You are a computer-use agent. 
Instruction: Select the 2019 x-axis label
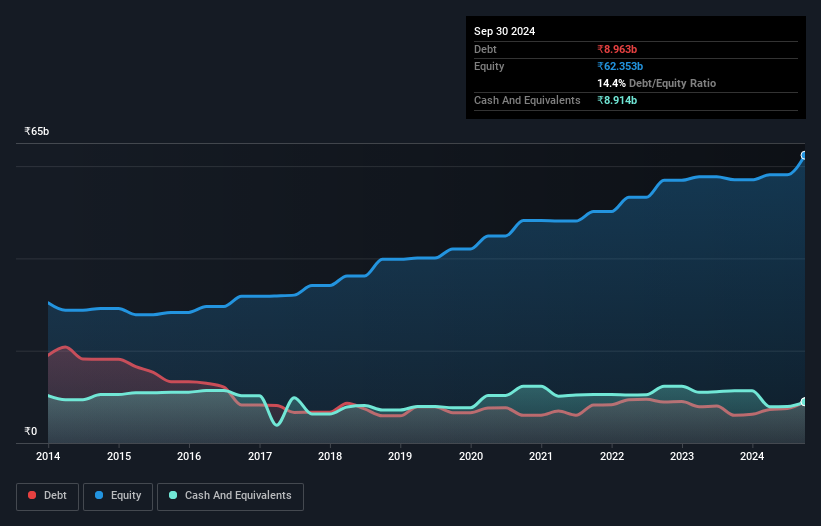(x=400, y=456)
